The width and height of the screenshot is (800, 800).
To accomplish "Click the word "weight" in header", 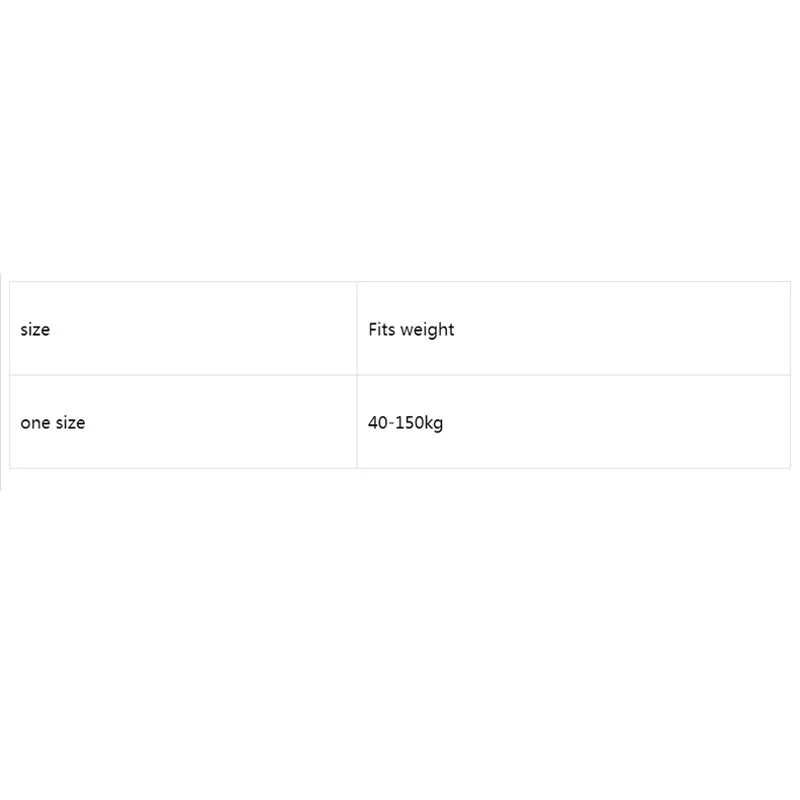I will pyautogui.click(x=427, y=331).
